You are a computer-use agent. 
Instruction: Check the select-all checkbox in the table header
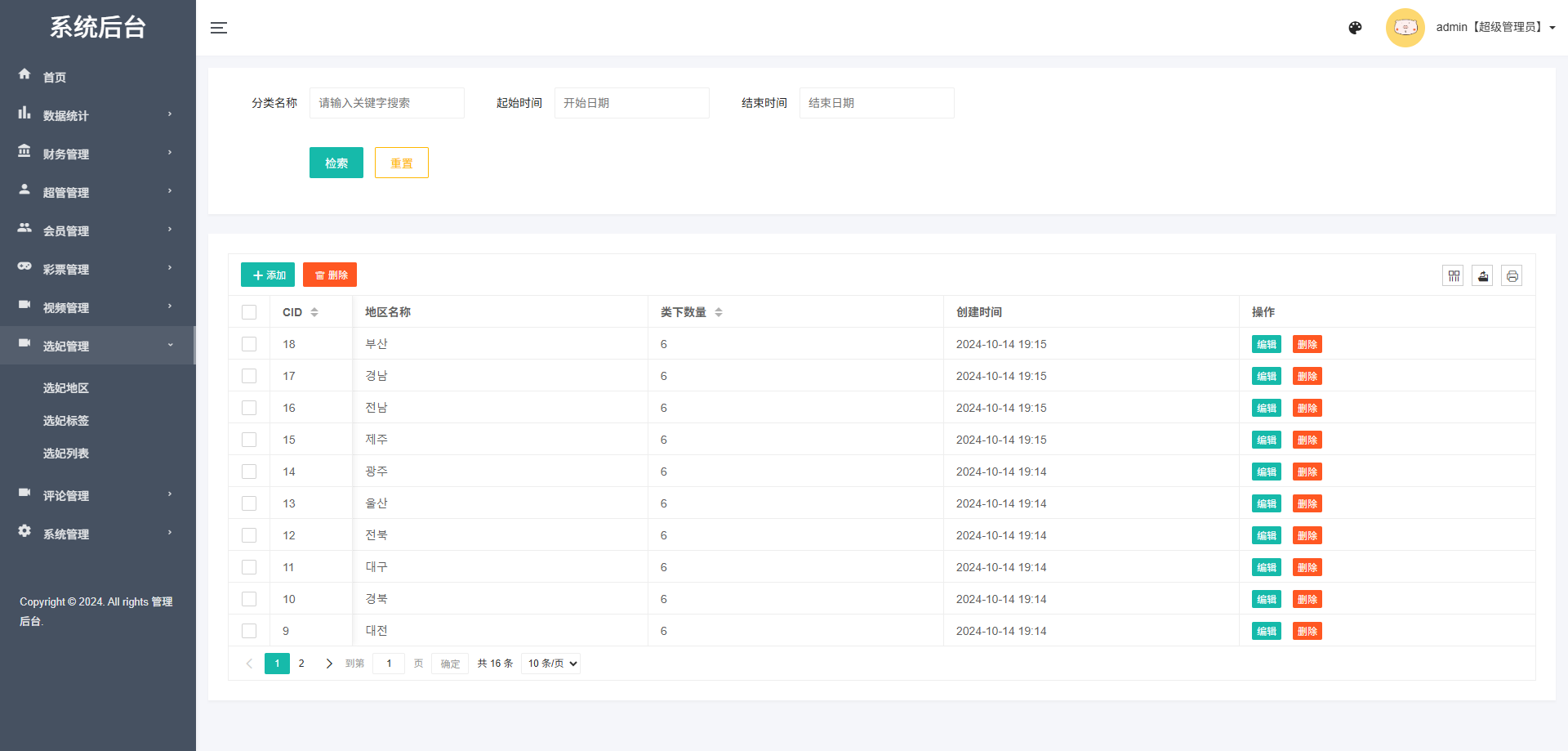click(x=249, y=311)
